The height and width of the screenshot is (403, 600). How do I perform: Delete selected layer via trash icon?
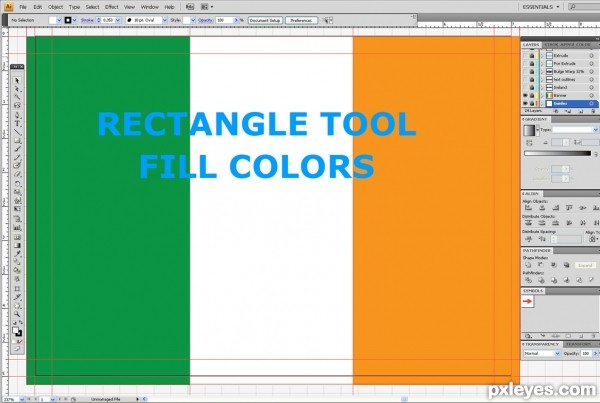[x=593, y=111]
